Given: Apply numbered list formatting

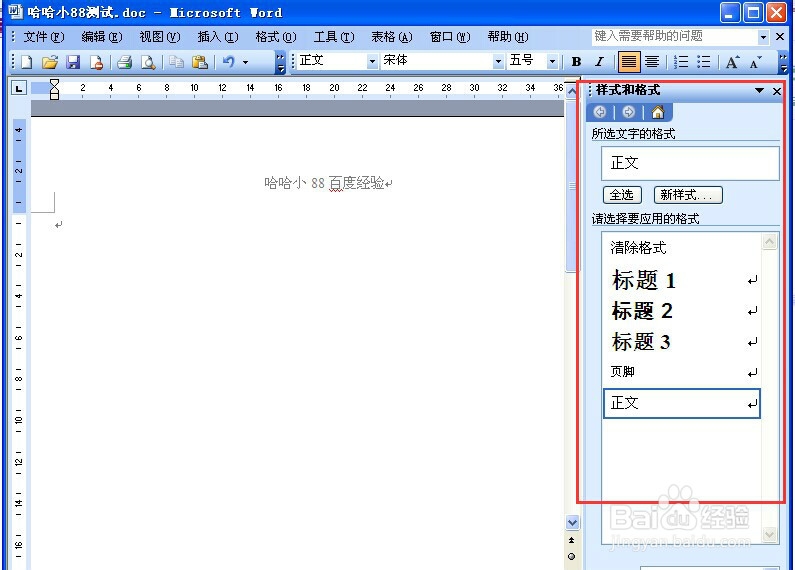Looking at the screenshot, I should pyautogui.click(x=681, y=62).
